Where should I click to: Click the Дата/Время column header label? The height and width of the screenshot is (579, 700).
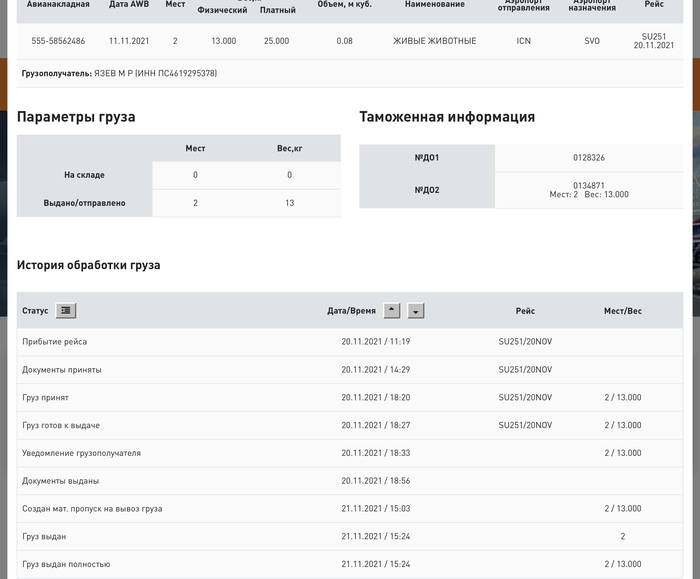pos(351,311)
